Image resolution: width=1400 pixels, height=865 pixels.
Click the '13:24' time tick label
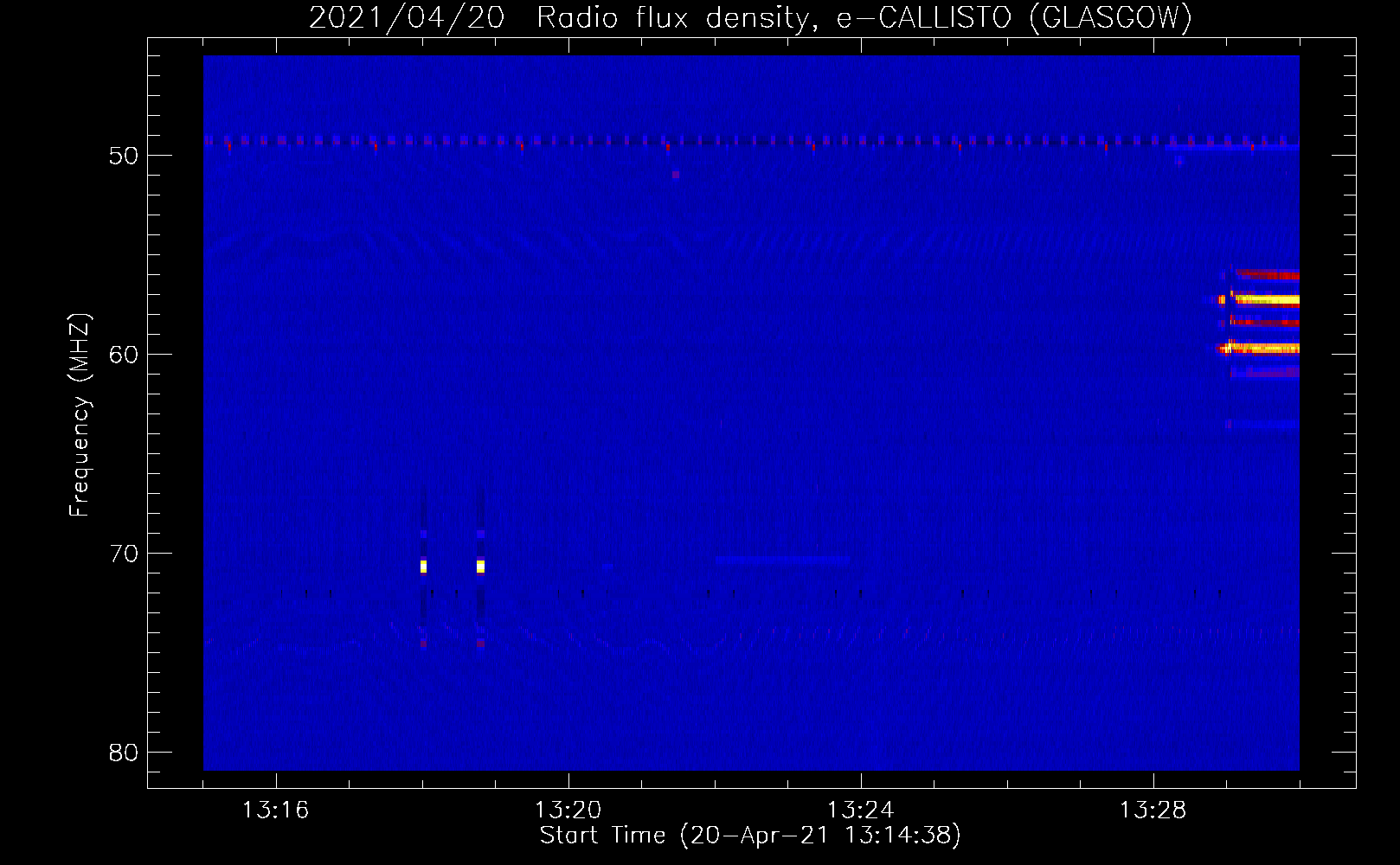860,811
